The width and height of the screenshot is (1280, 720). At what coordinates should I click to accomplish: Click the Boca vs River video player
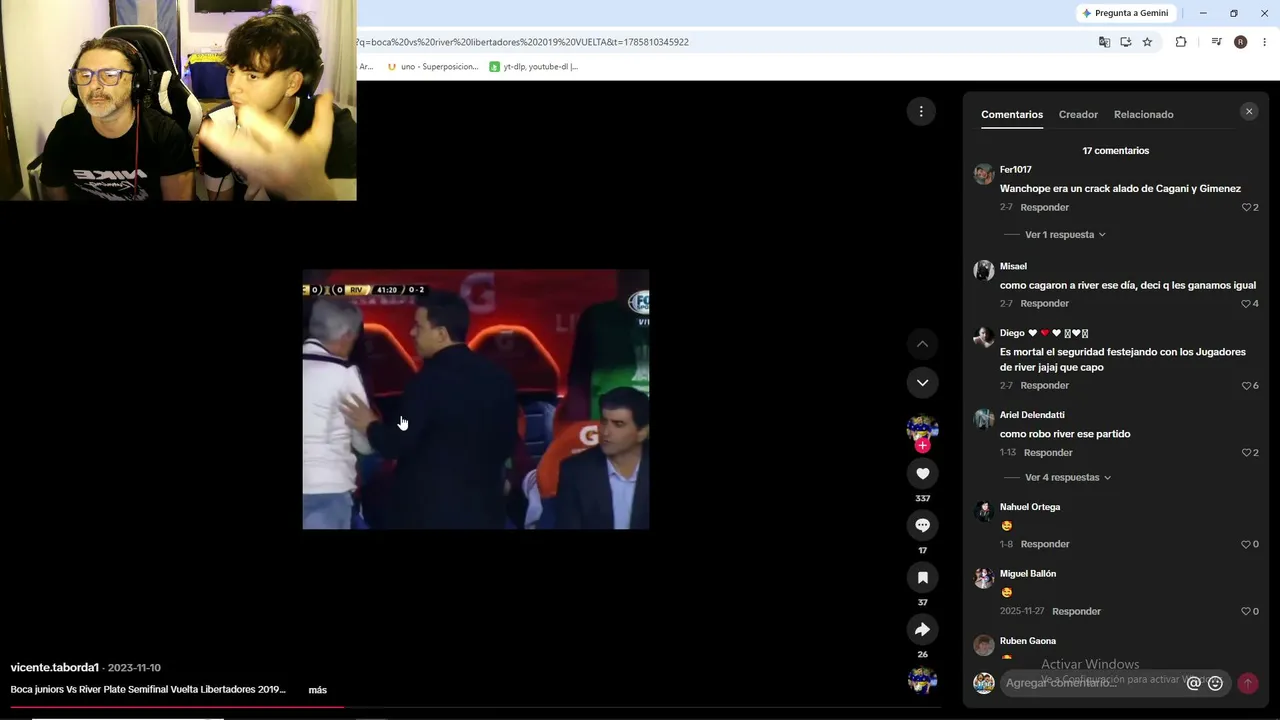[476, 399]
